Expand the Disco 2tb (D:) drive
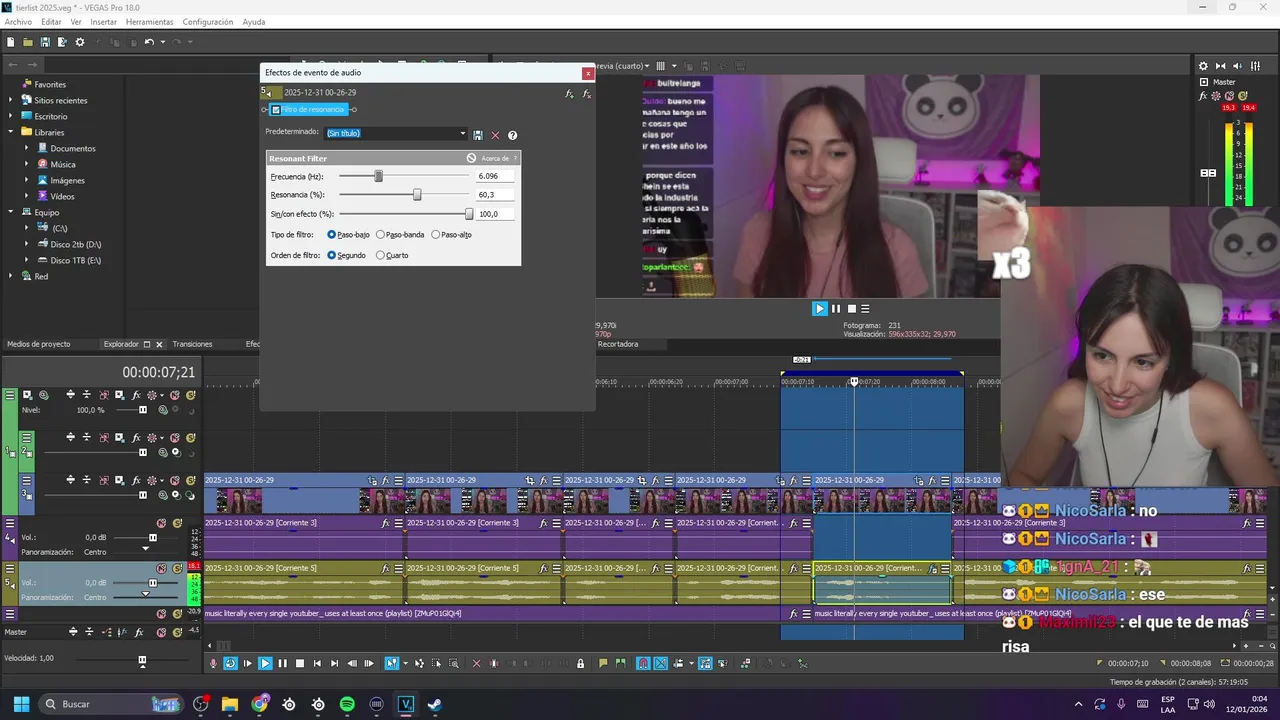Screen dimensions: 1280x720 coord(28,244)
